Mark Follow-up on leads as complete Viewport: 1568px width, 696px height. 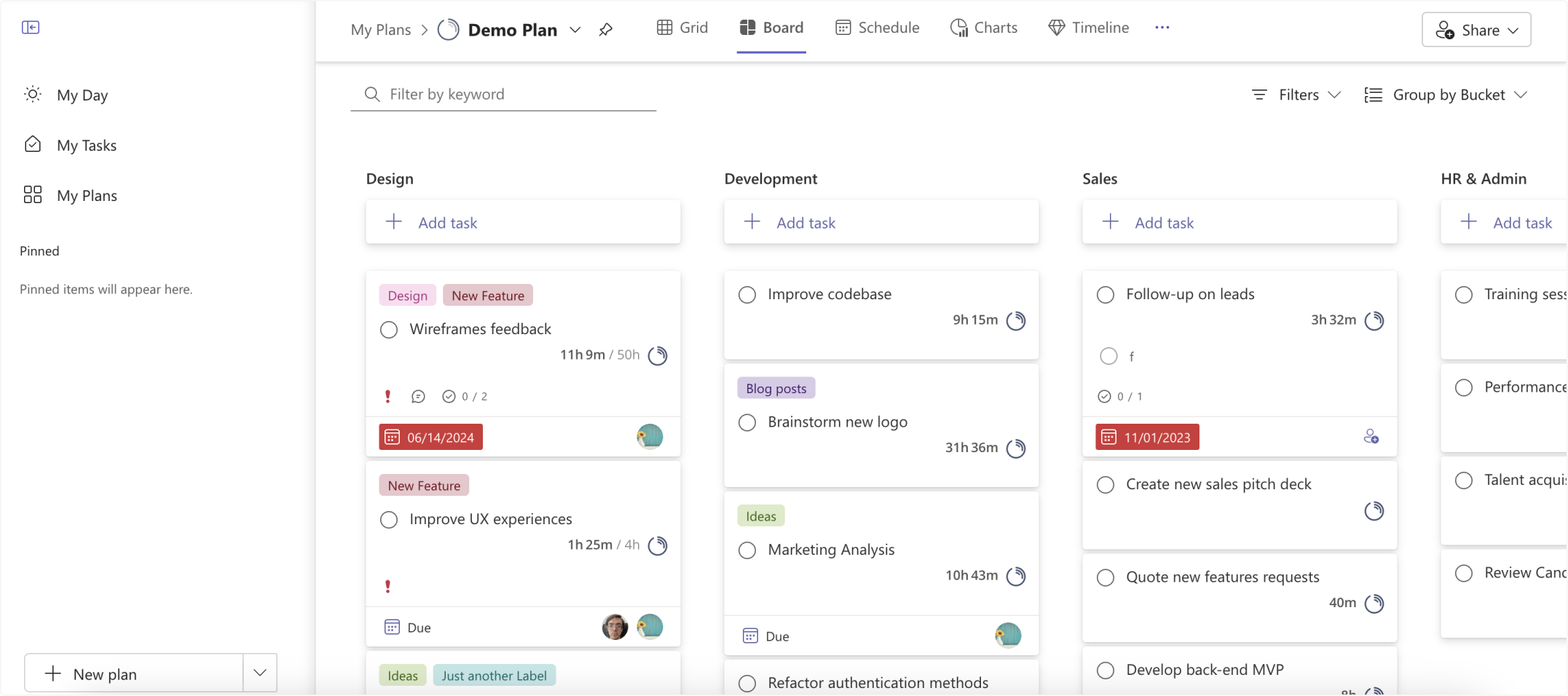pyautogui.click(x=1105, y=295)
